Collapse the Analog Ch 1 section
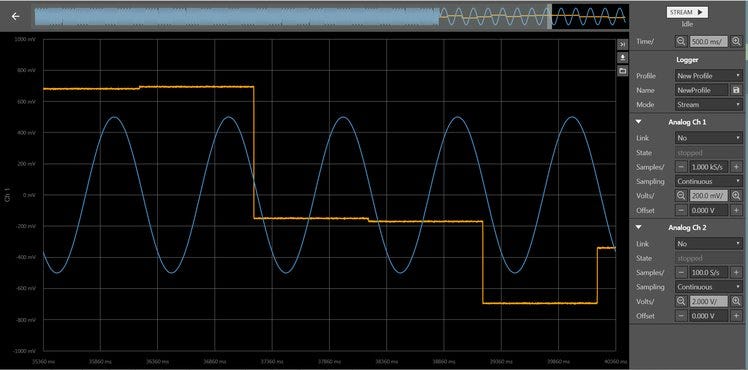748x370 pixels. coord(639,122)
